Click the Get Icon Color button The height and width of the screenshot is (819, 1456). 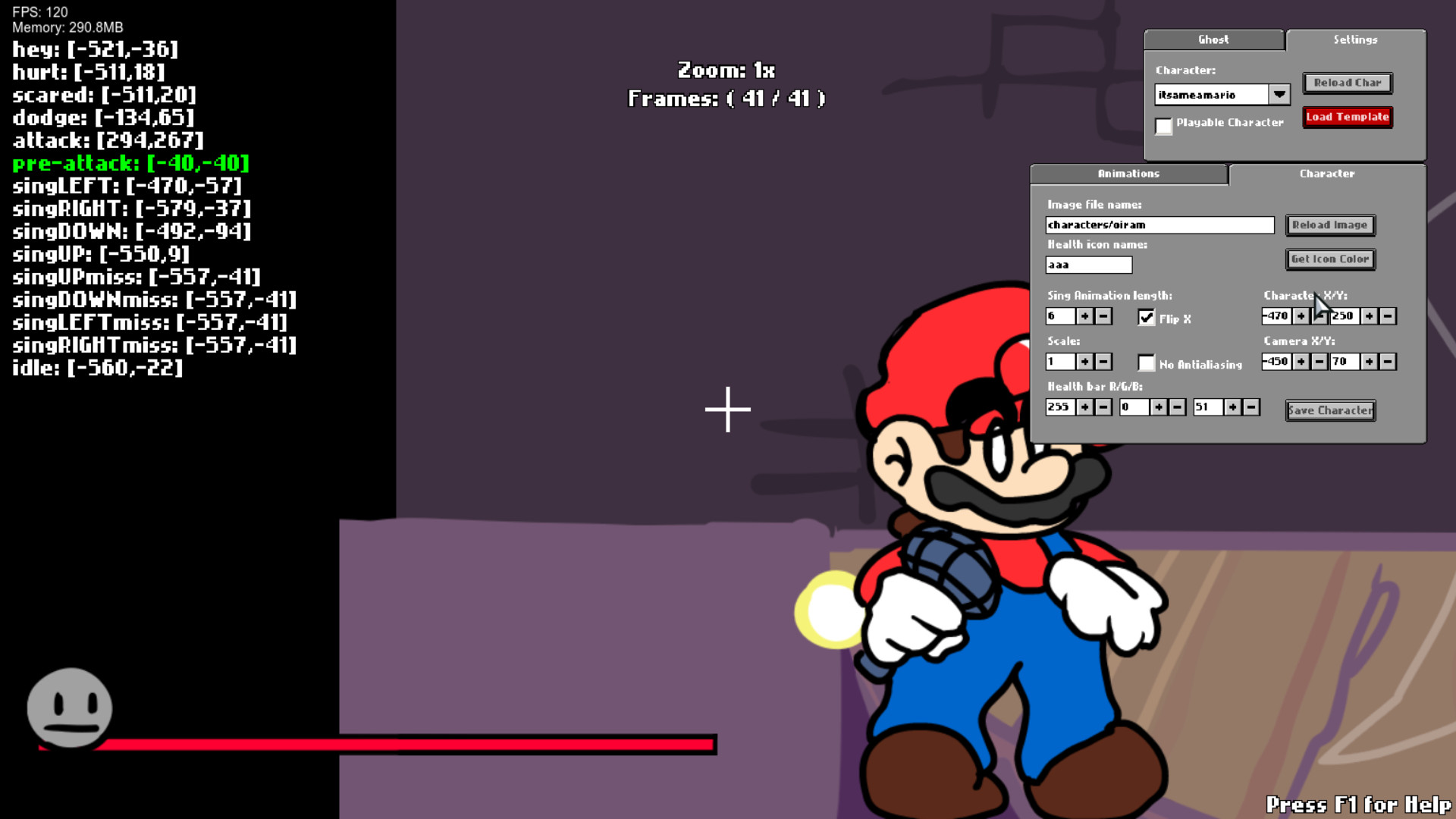pyautogui.click(x=1329, y=259)
